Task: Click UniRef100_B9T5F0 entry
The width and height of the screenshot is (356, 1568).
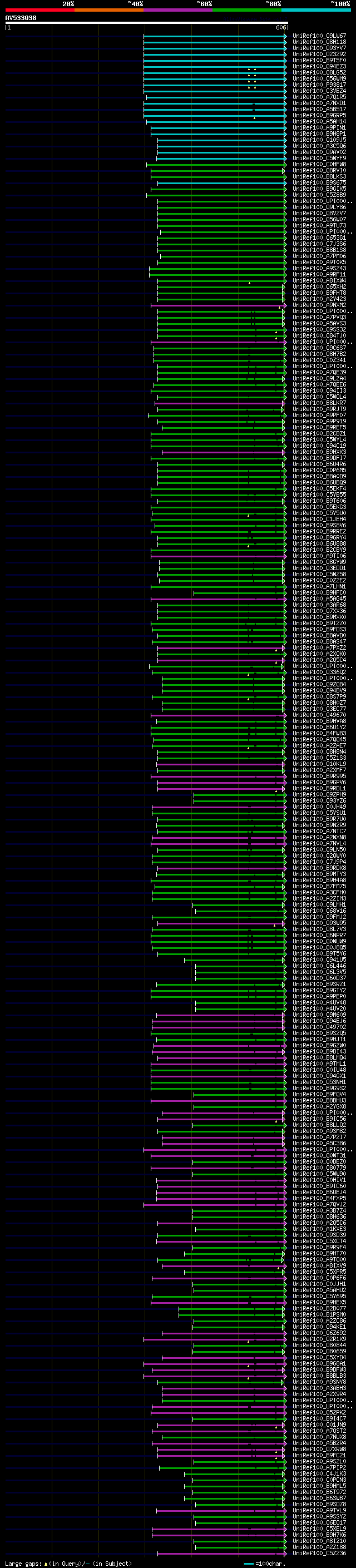Action: click(319, 60)
